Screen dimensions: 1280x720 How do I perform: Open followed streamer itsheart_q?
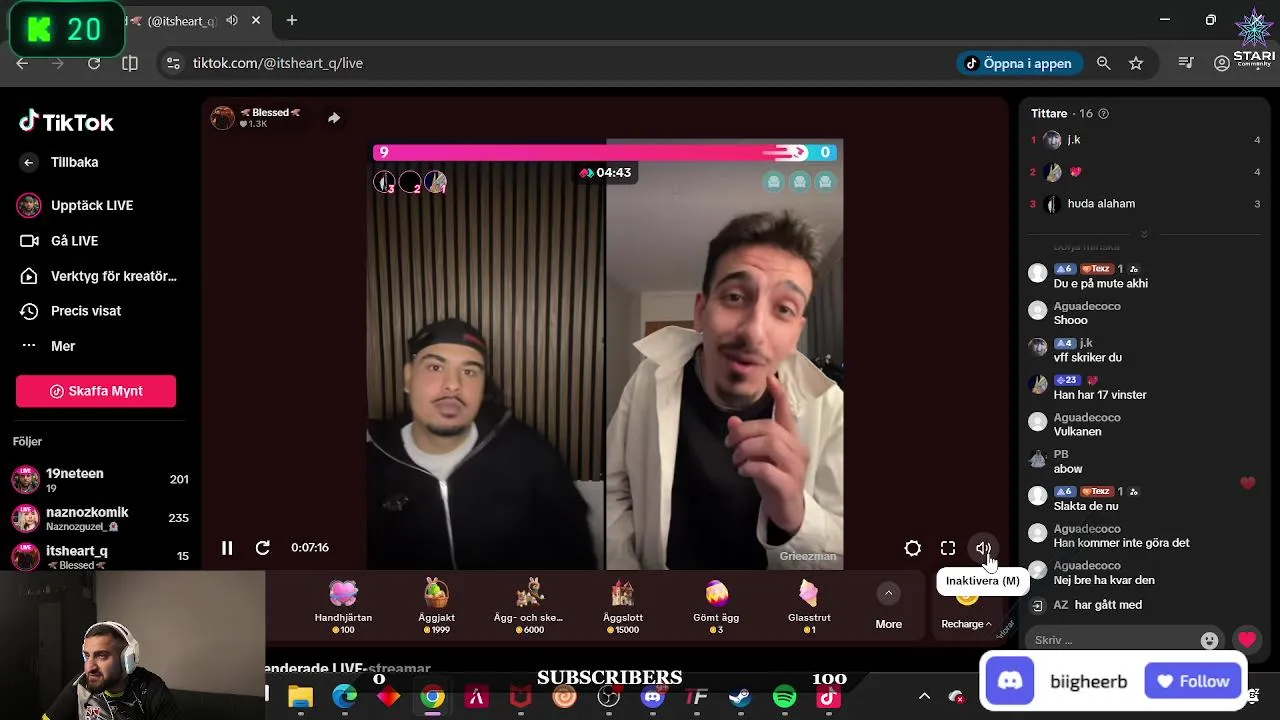click(x=100, y=556)
